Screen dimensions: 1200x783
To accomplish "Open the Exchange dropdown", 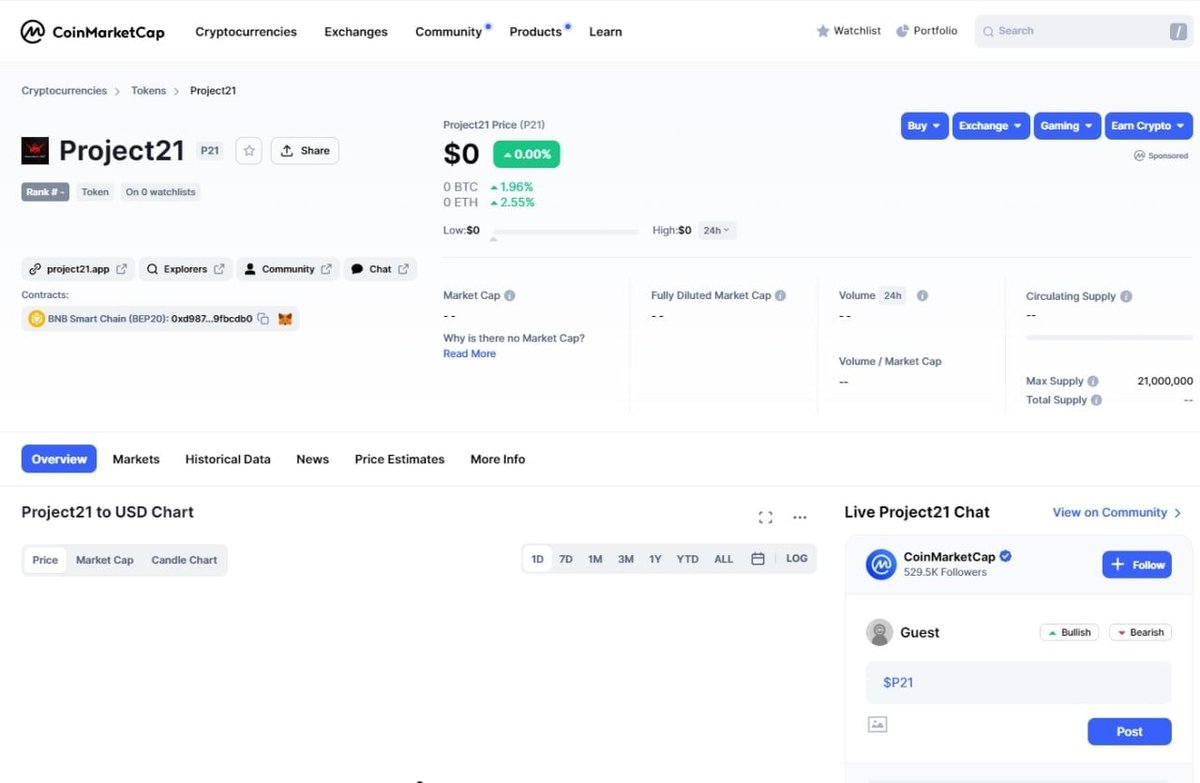I will pos(991,126).
